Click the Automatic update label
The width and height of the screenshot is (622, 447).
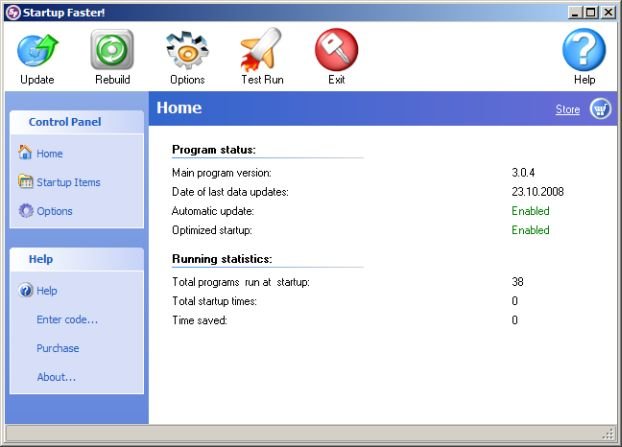click(213, 211)
